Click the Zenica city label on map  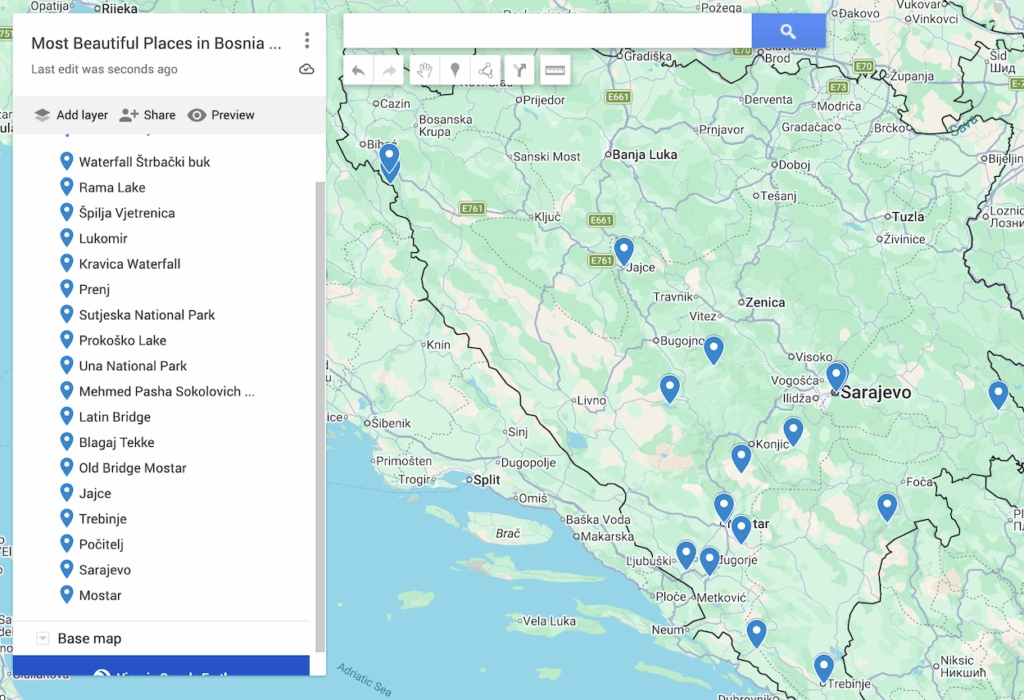click(765, 302)
